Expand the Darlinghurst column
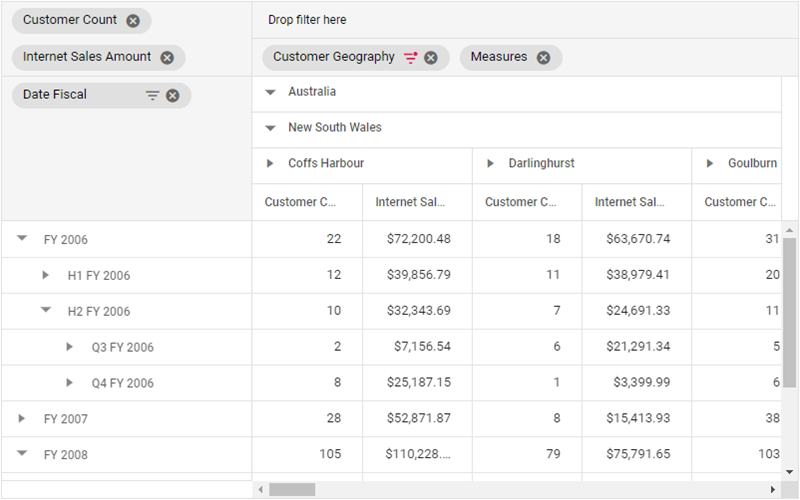Viewport: 800px width, 500px height. [490, 164]
